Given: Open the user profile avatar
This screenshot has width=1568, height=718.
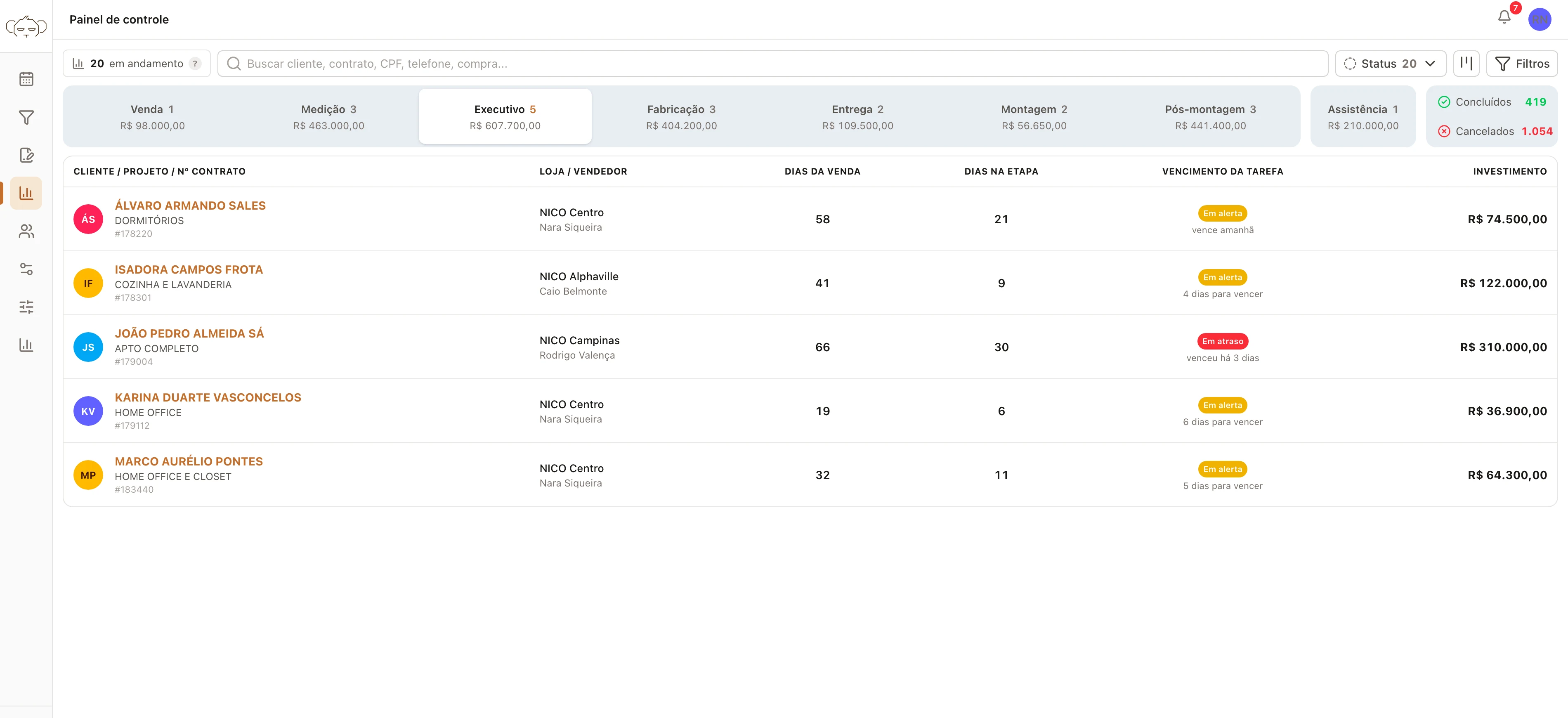Looking at the screenshot, I should coord(1540,19).
